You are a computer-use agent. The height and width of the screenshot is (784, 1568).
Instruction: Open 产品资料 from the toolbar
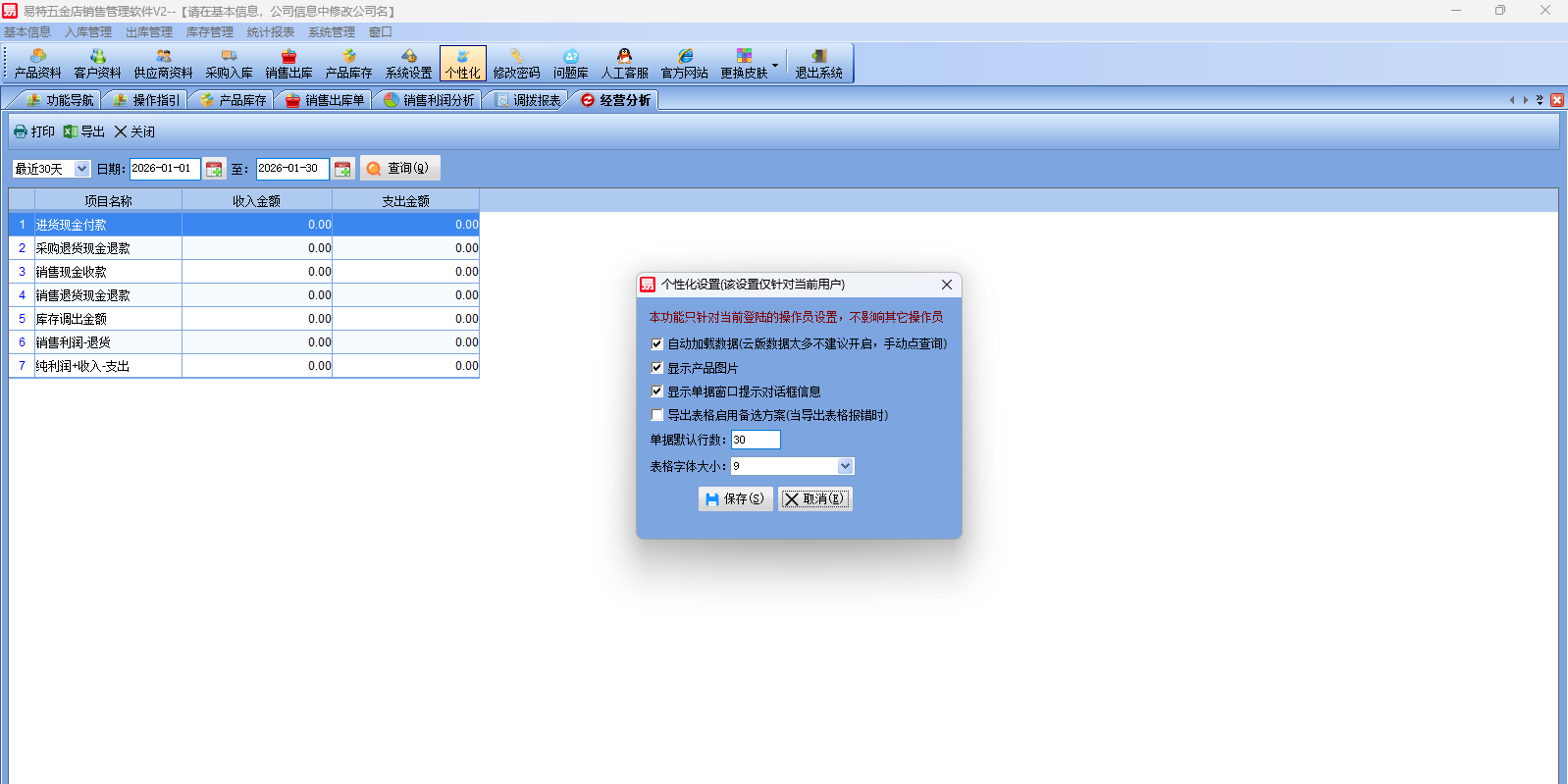37,64
